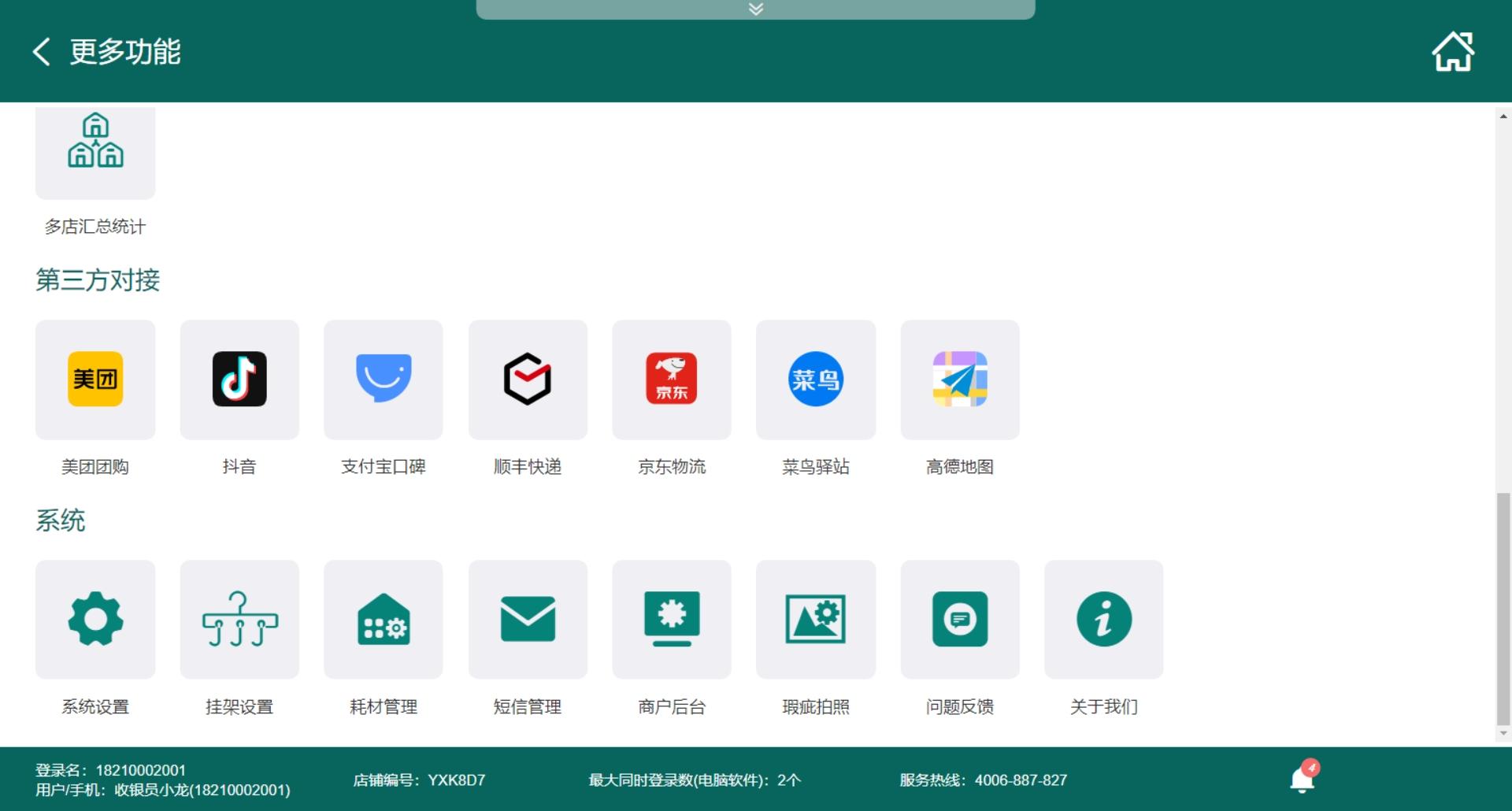Open 多店汇总统计 multi-store statistics

pyautogui.click(x=95, y=151)
